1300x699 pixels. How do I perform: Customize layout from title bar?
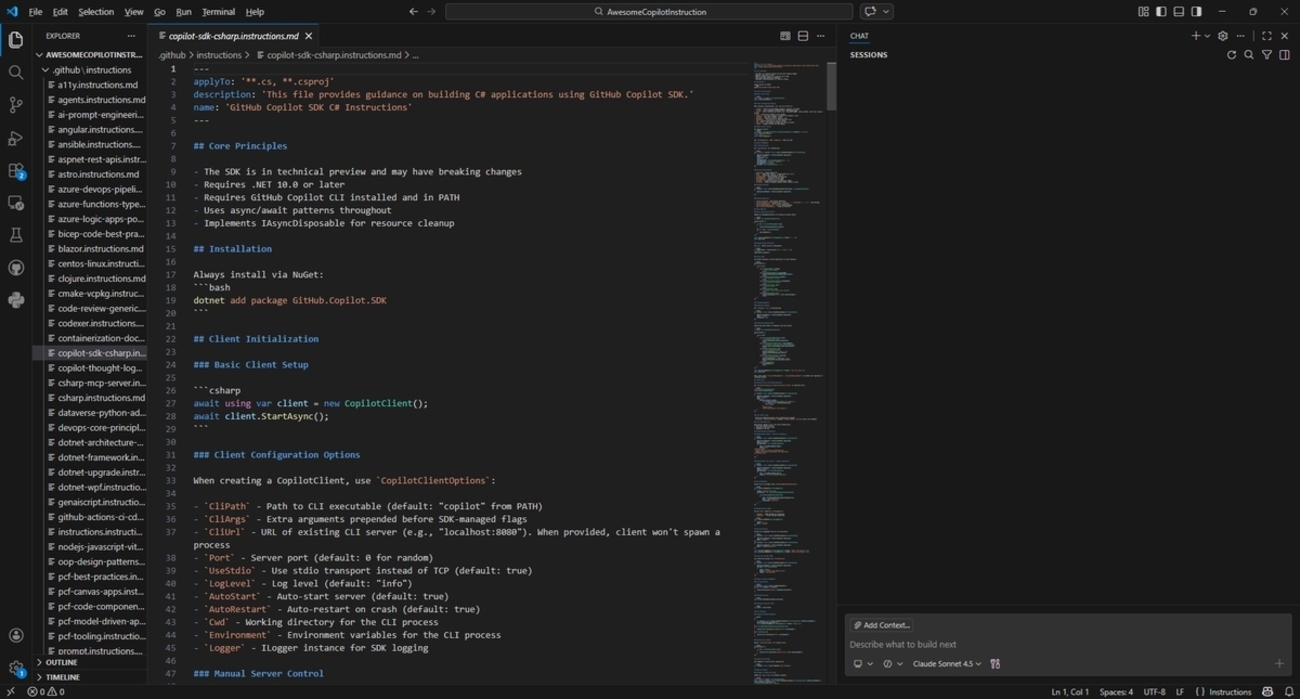1143,12
